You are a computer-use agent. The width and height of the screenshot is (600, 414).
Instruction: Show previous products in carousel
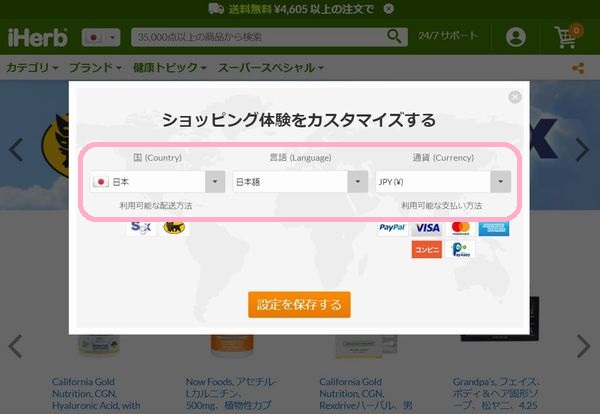click(15, 346)
